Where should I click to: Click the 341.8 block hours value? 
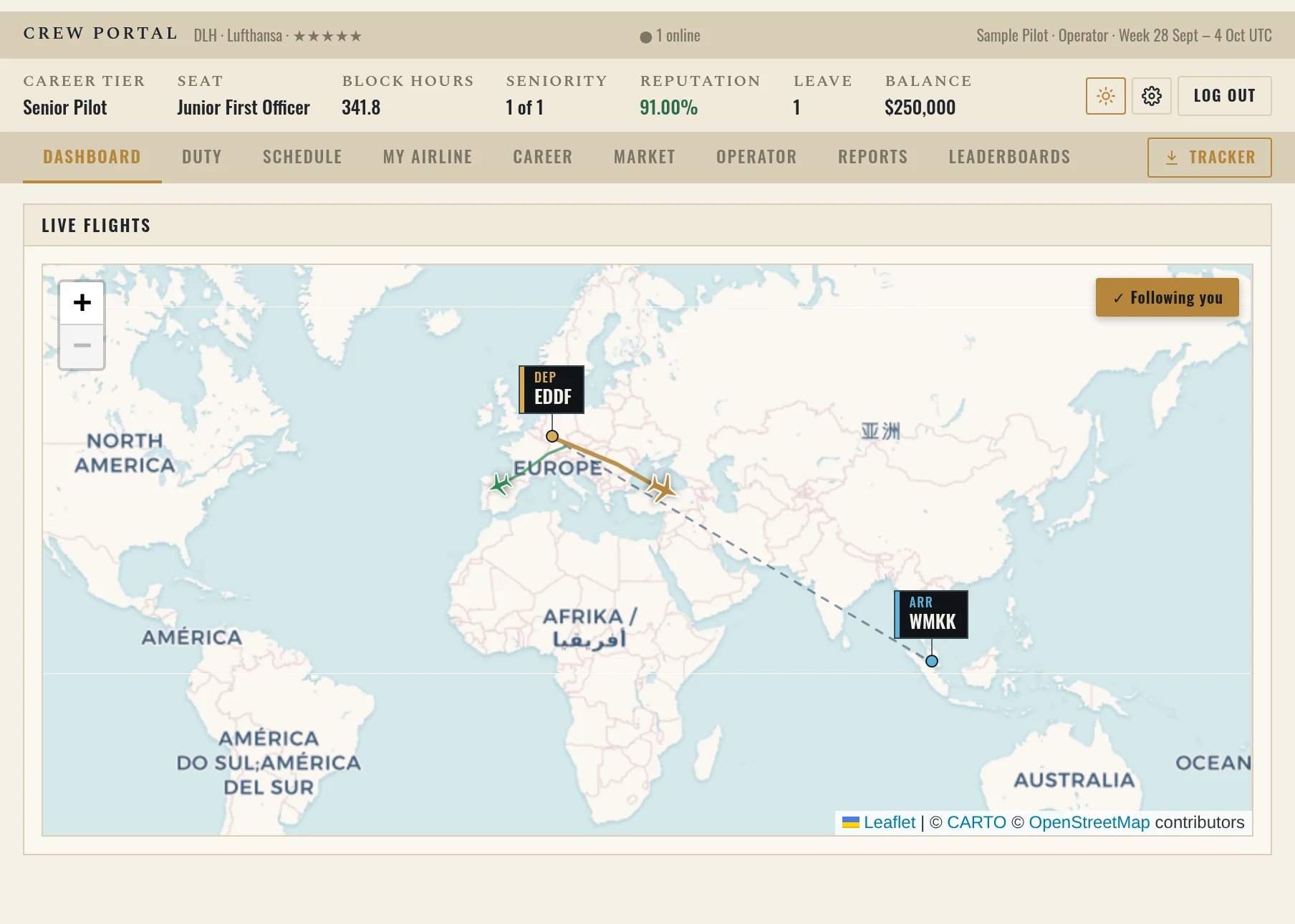361,107
